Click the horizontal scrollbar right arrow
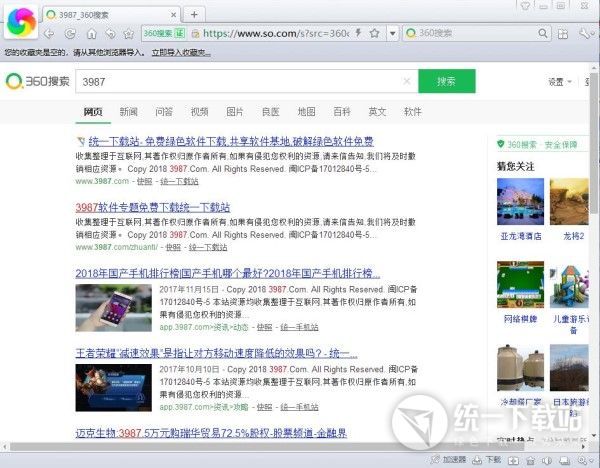This screenshot has width=600, height=468. pos(584,447)
